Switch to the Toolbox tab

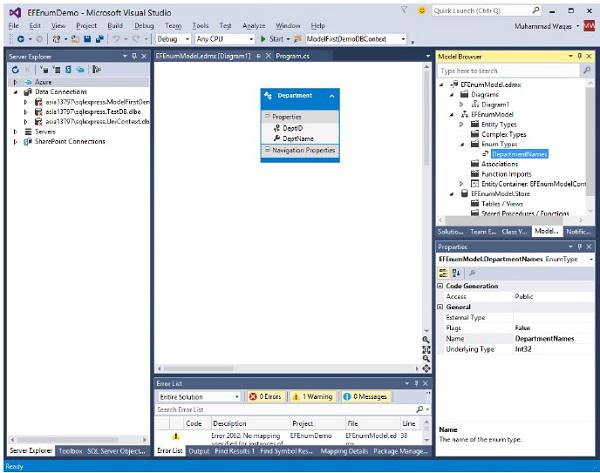click(70, 451)
